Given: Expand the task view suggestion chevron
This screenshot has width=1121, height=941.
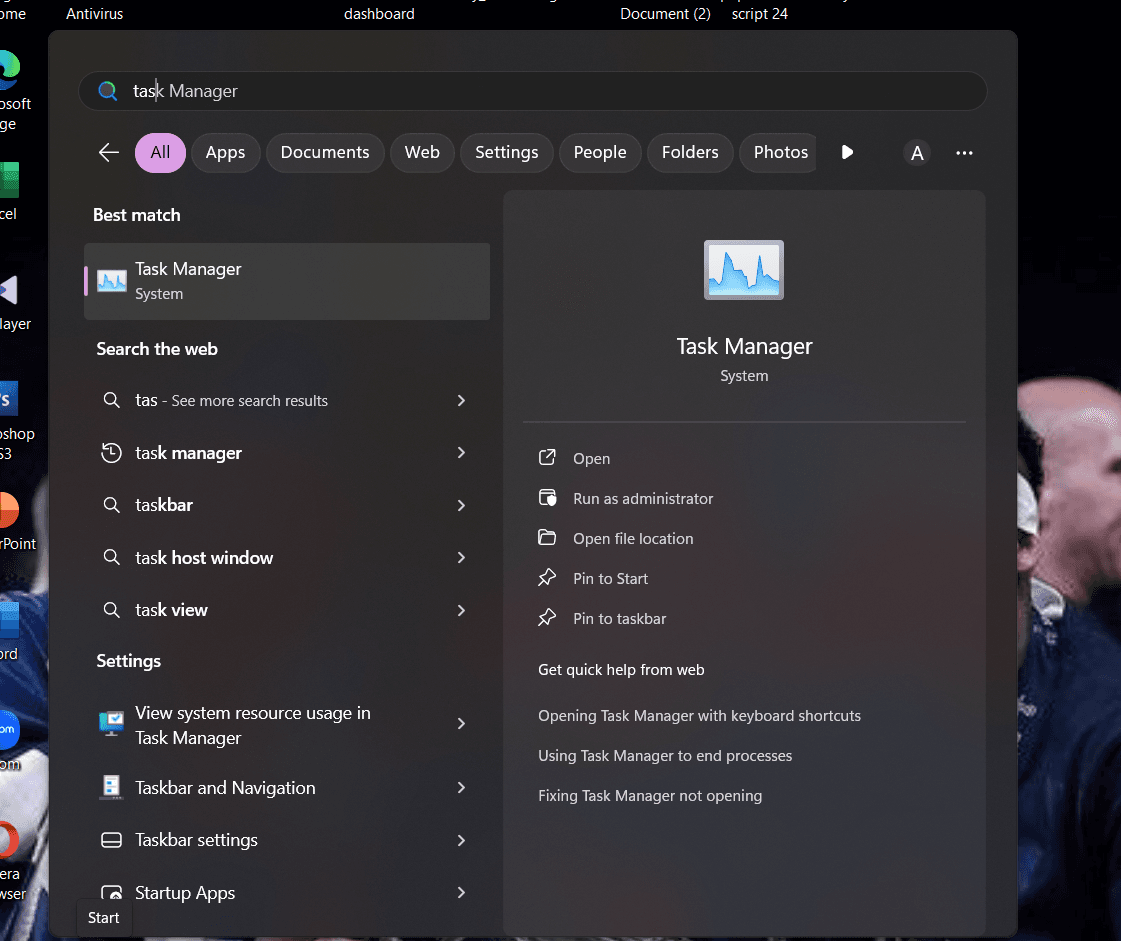Looking at the screenshot, I should (461, 610).
